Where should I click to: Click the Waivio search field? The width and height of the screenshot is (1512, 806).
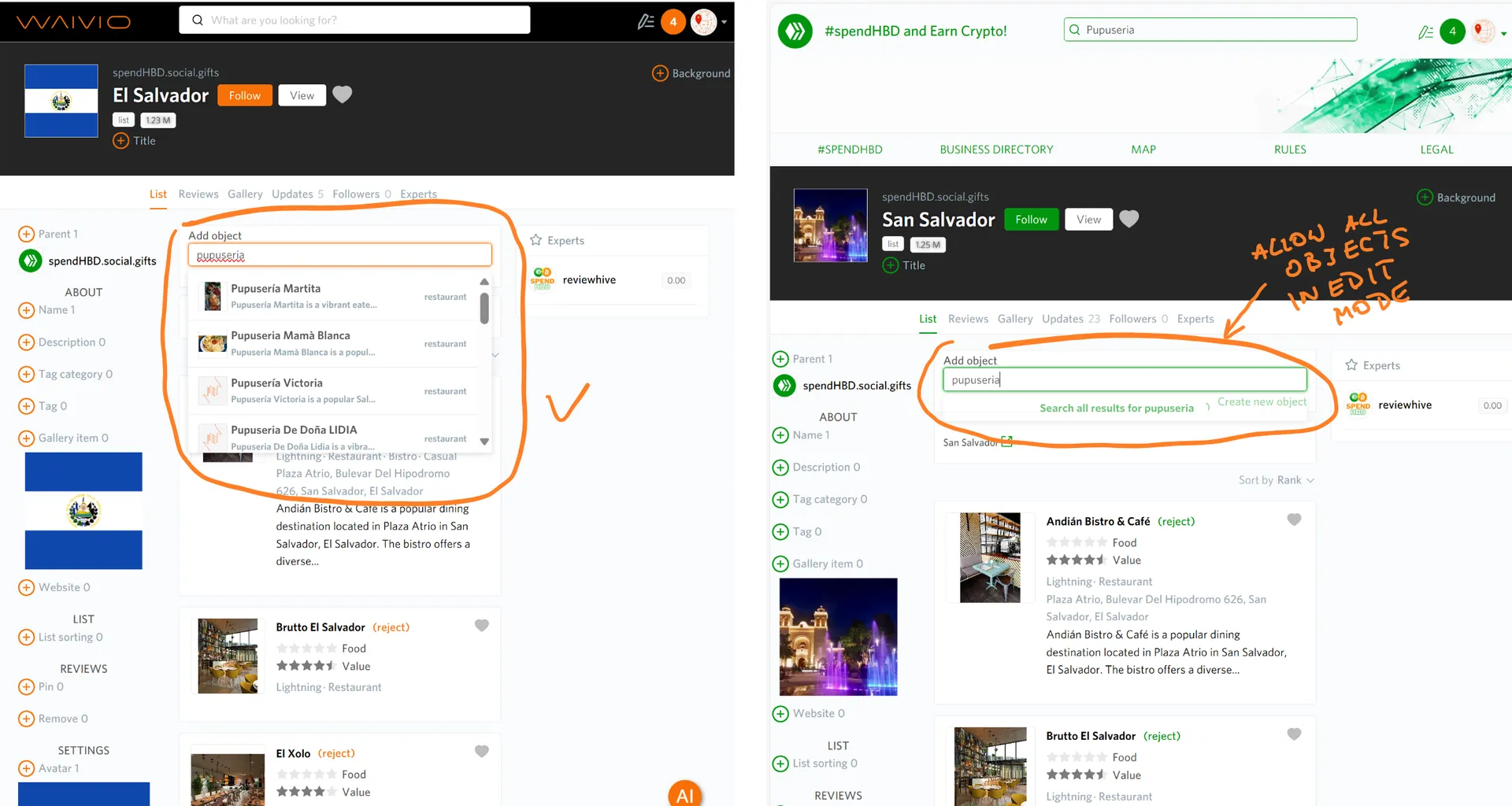(354, 20)
